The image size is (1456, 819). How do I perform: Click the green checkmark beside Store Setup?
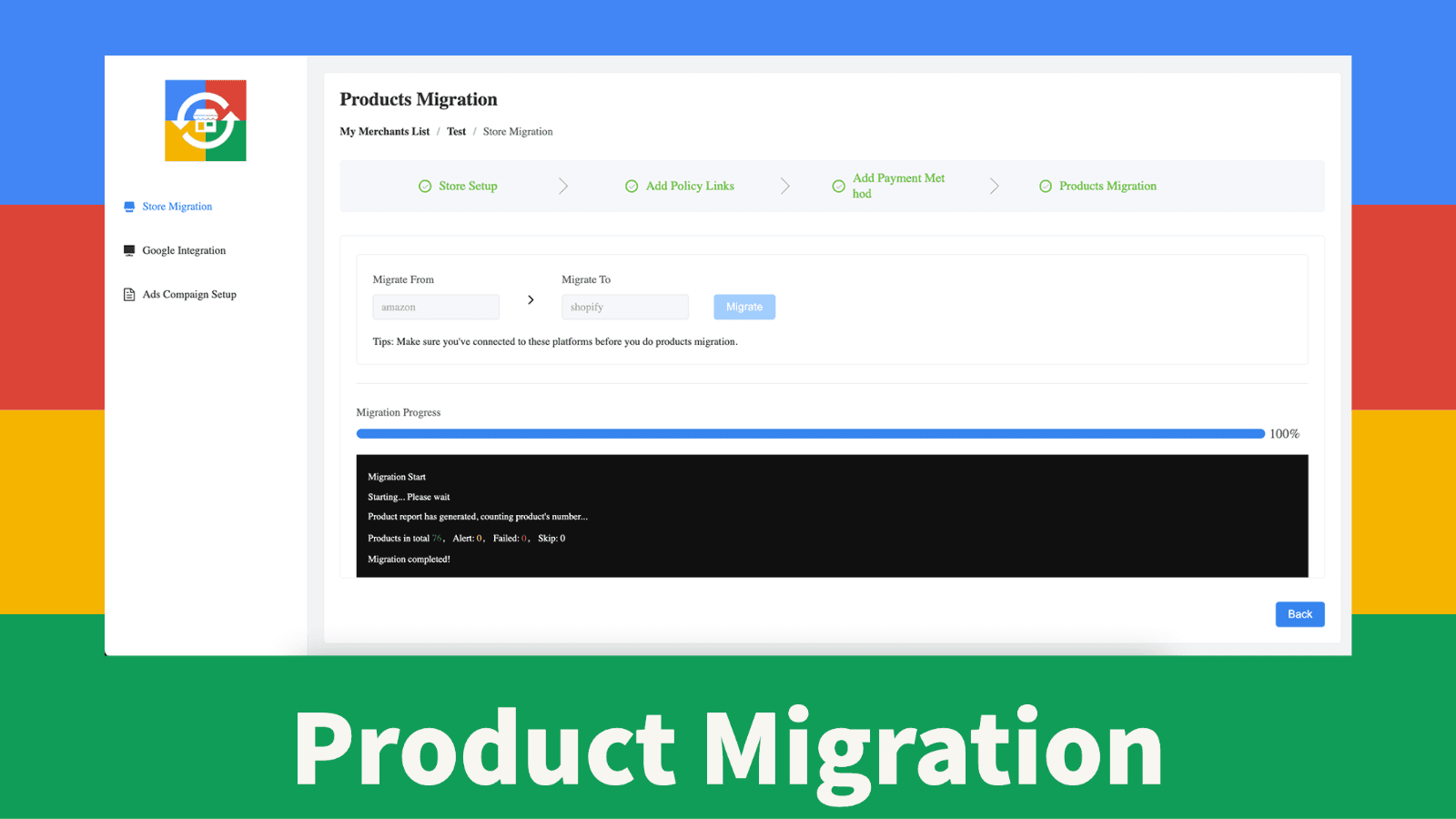click(425, 186)
